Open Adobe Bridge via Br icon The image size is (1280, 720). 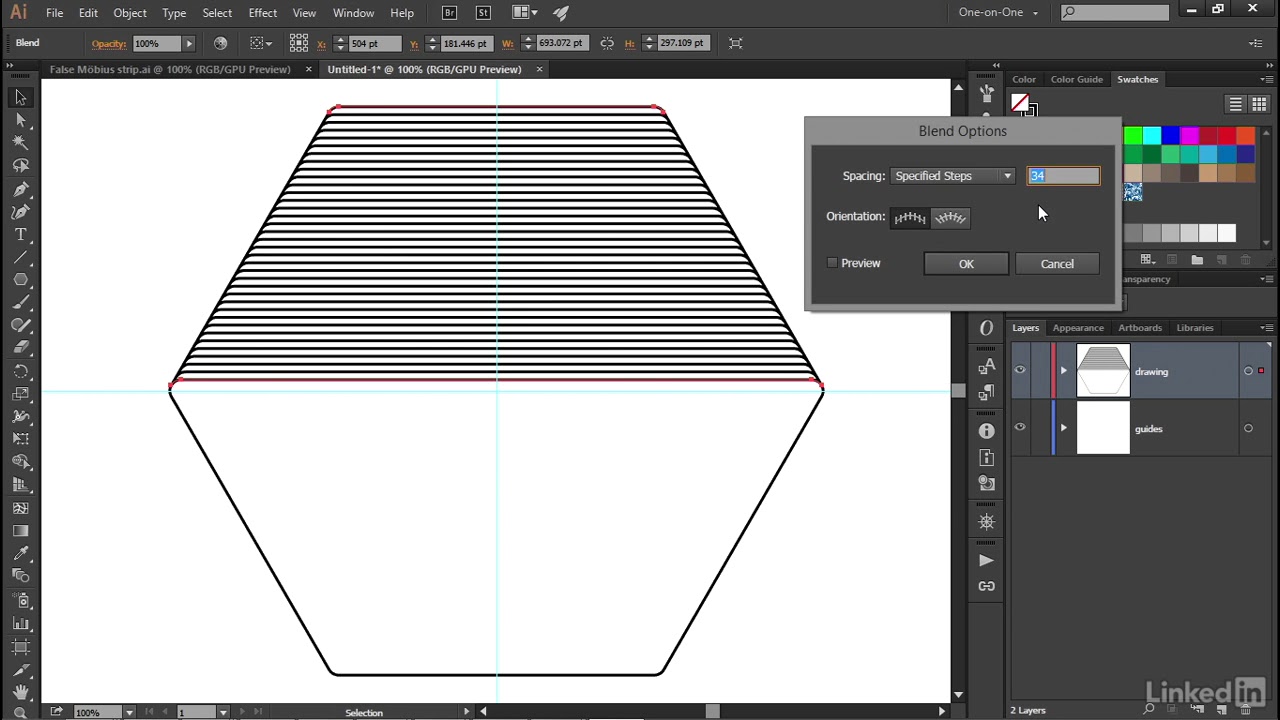coord(449,12)
